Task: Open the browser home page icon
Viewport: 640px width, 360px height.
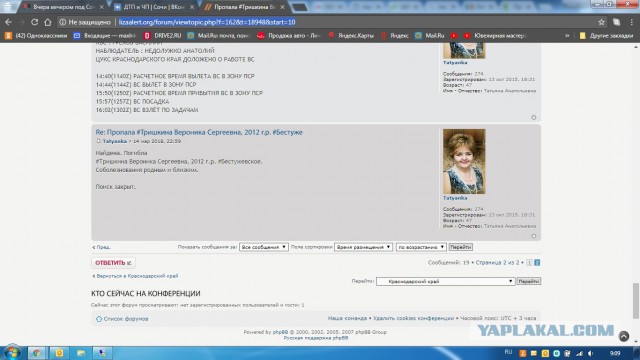Action: (x=48, y=22)
